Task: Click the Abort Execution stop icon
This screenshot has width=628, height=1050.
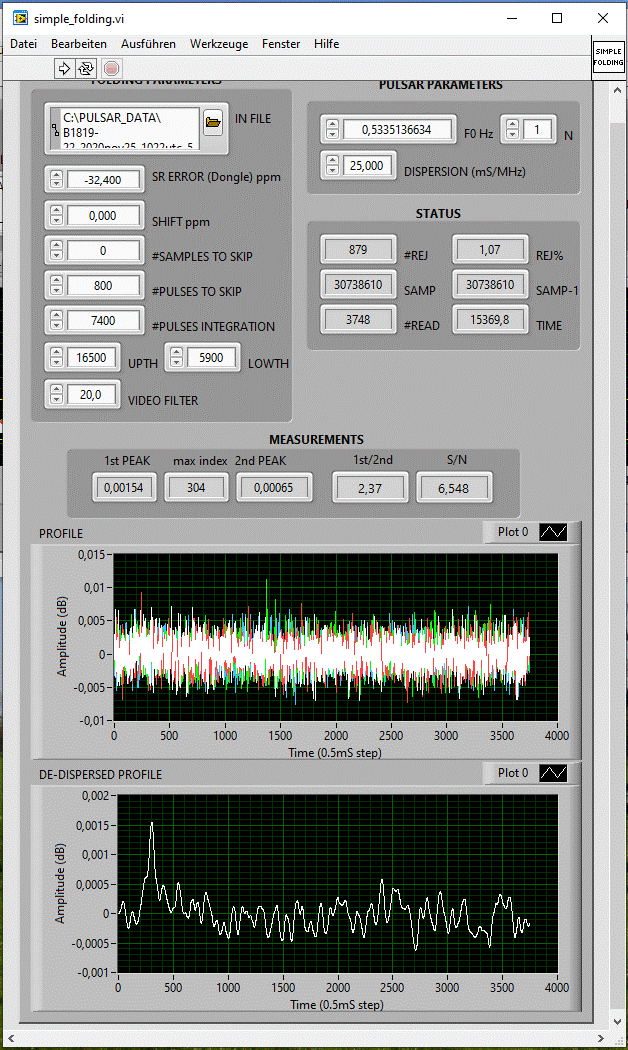Action: point(111,68)
